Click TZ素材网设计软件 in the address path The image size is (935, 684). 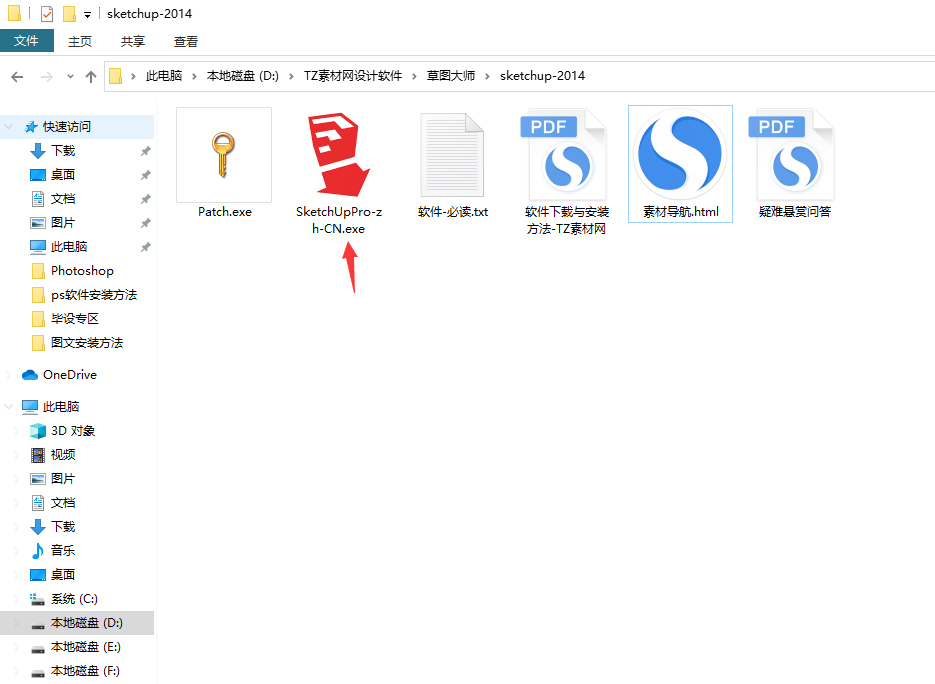point(353,76)
